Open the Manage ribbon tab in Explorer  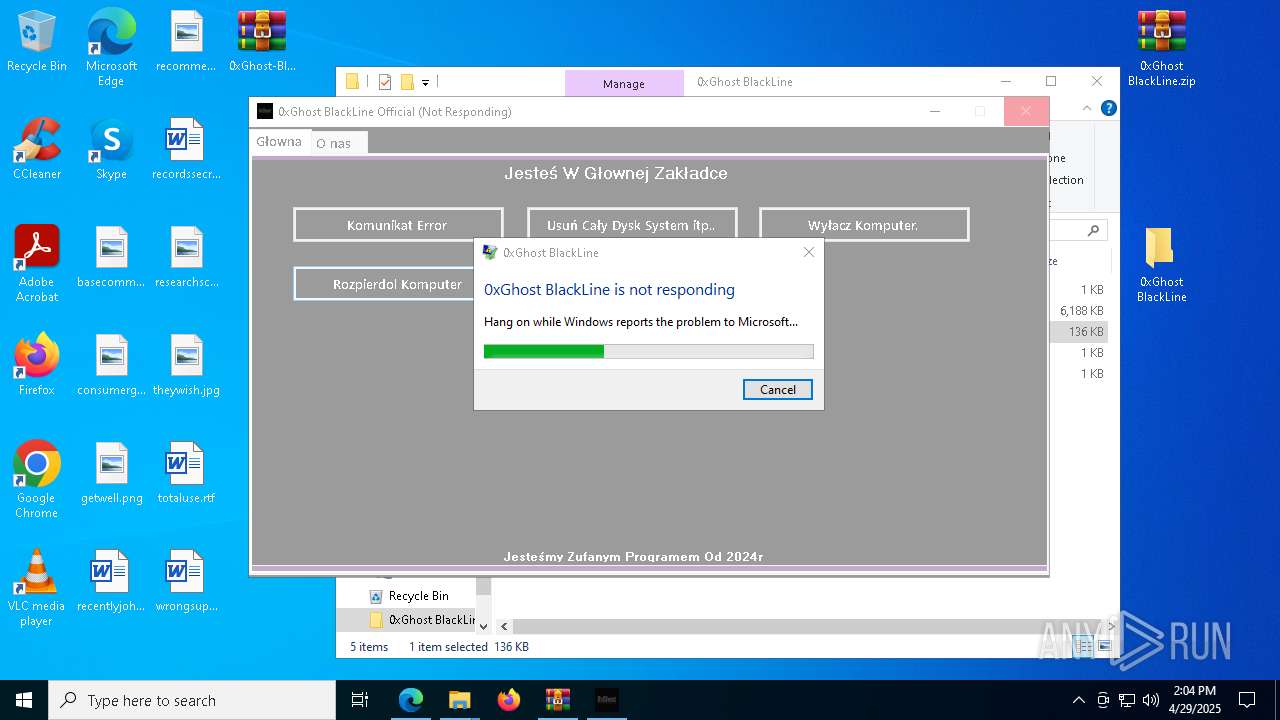(624, 84)
